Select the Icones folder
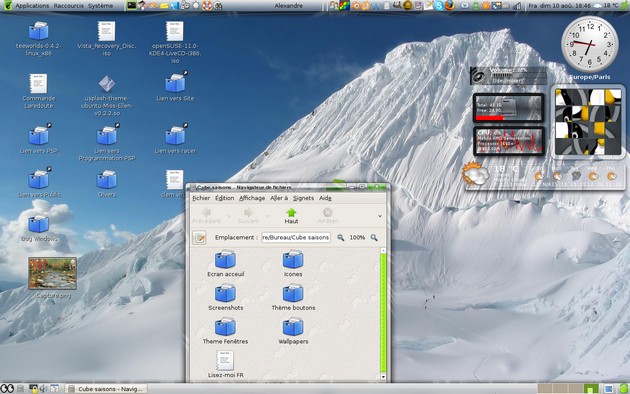 click(x=293, y=264)
